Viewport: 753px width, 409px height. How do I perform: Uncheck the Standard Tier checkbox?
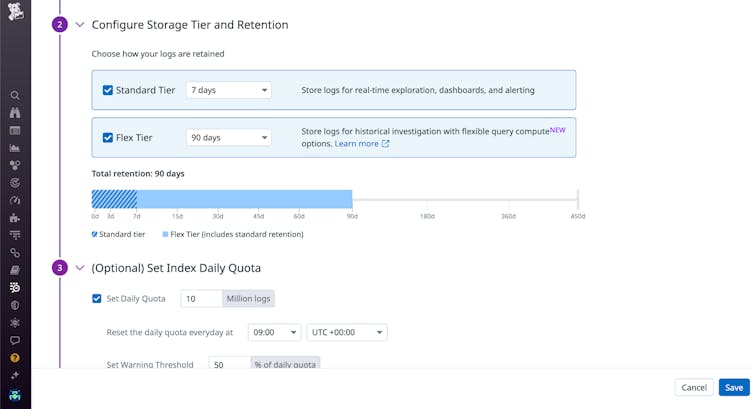click(x=108, y=90)
